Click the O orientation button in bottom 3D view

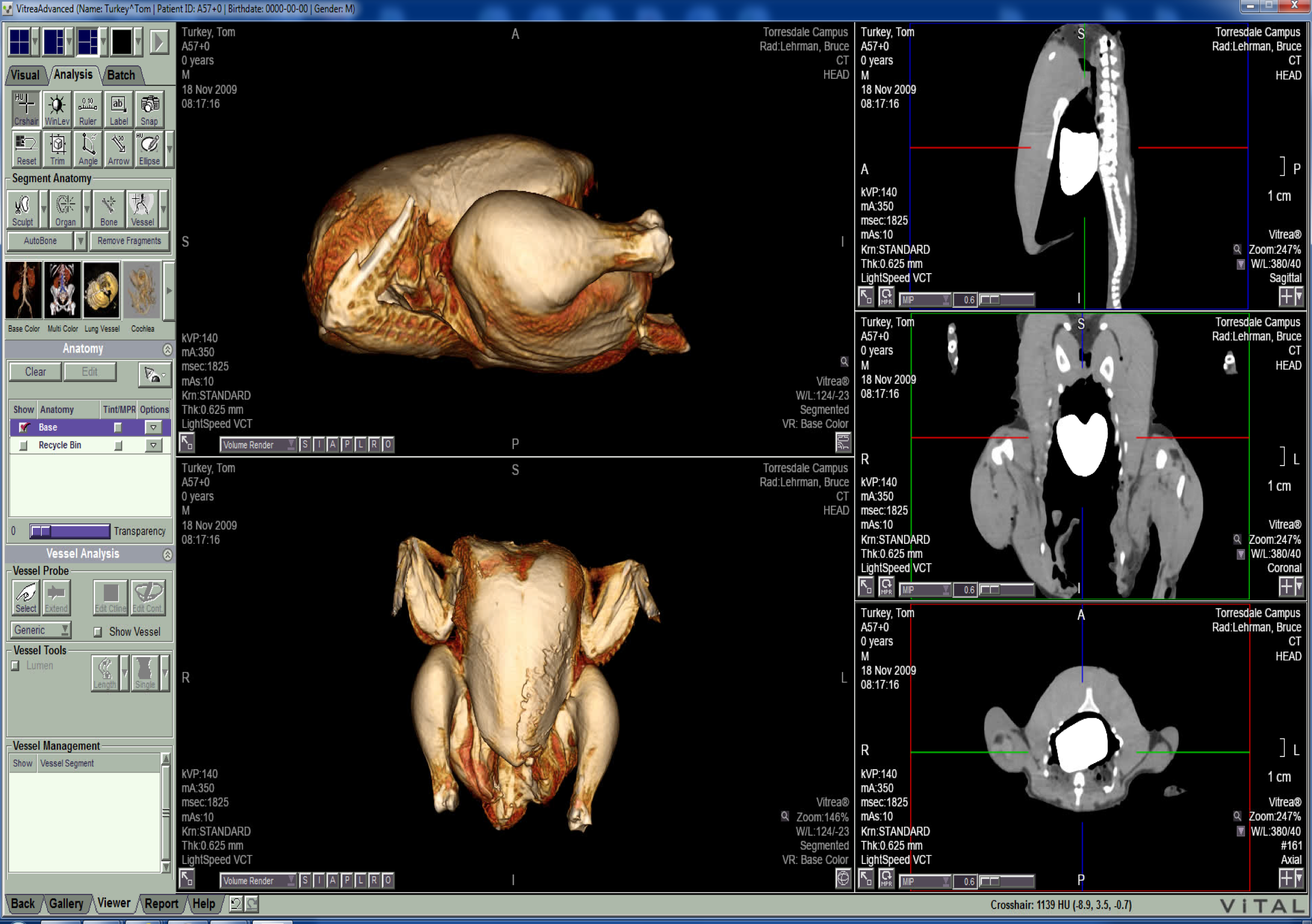tap(387, 880)
